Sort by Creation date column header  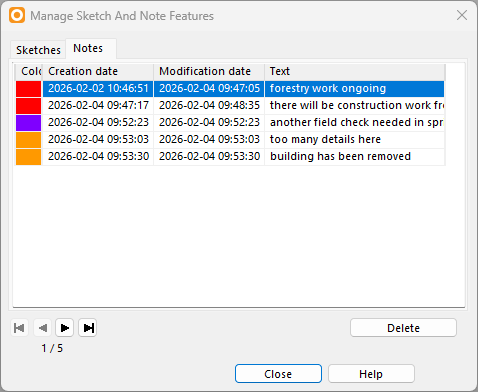98,71
